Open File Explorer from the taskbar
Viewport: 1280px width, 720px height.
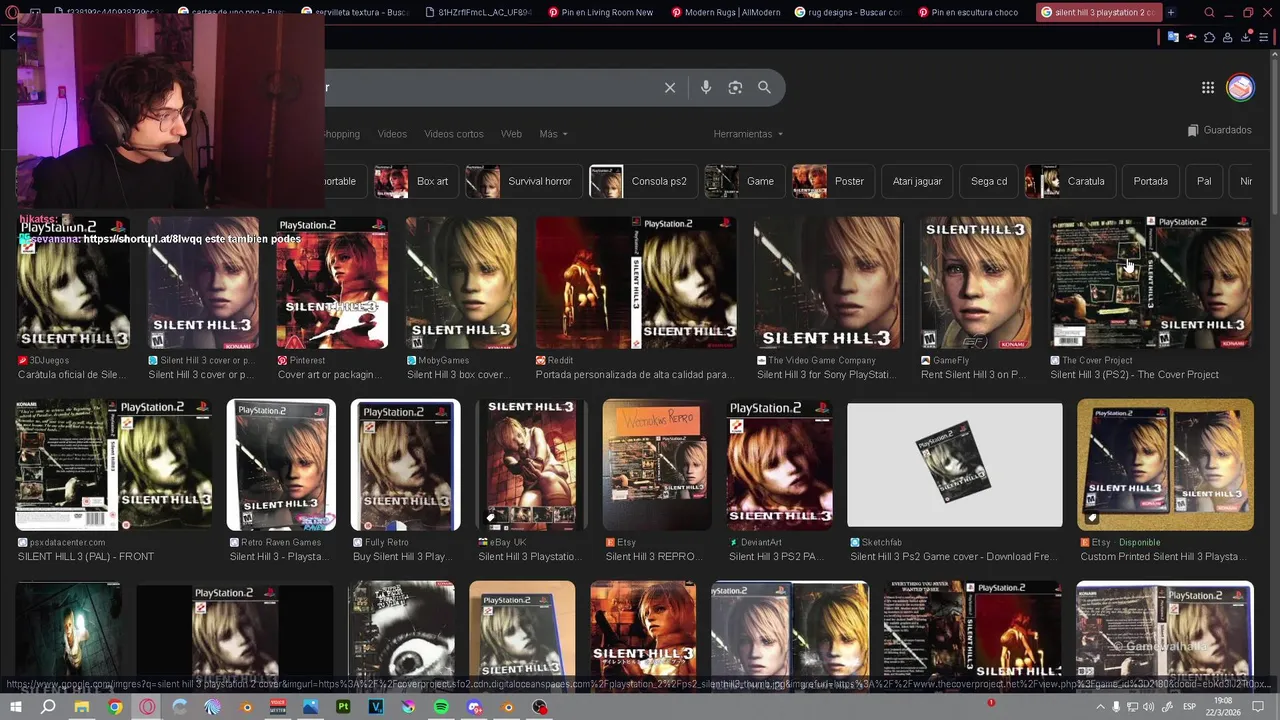click(x=82, y=707)
